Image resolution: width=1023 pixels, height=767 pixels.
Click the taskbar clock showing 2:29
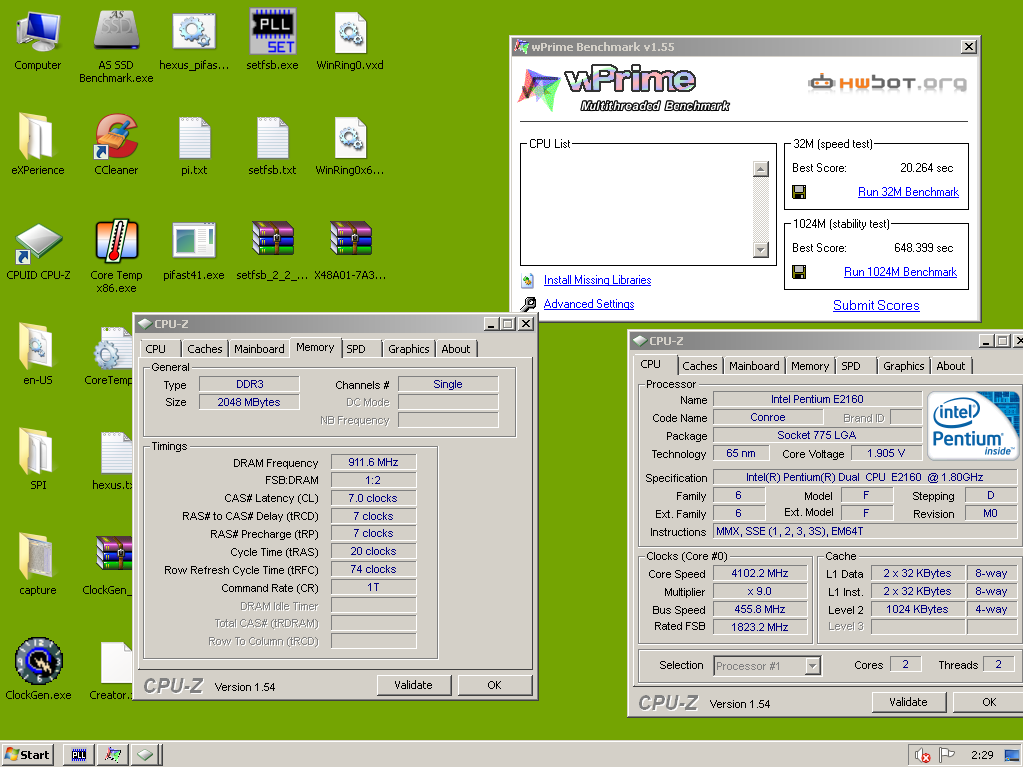click(x=982, y=755)
